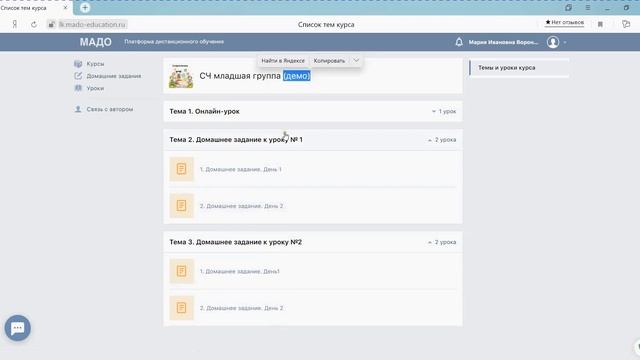Click the document icon for Тема 2 День 1
Image resolution: width=640 pixels, height=360 pixels.
(182, 169)
